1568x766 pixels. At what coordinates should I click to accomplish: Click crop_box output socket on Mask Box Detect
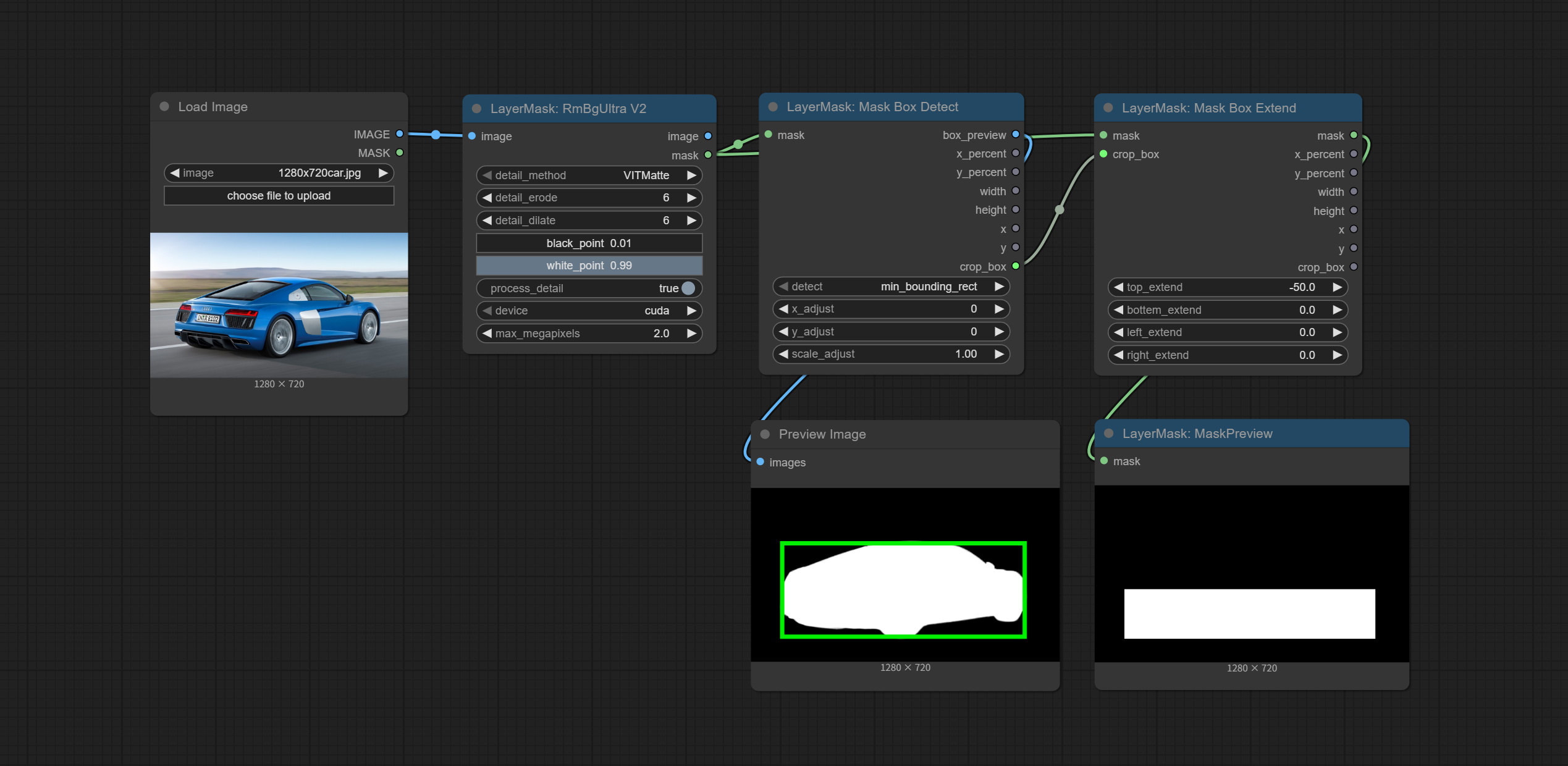coord(1015,266)
